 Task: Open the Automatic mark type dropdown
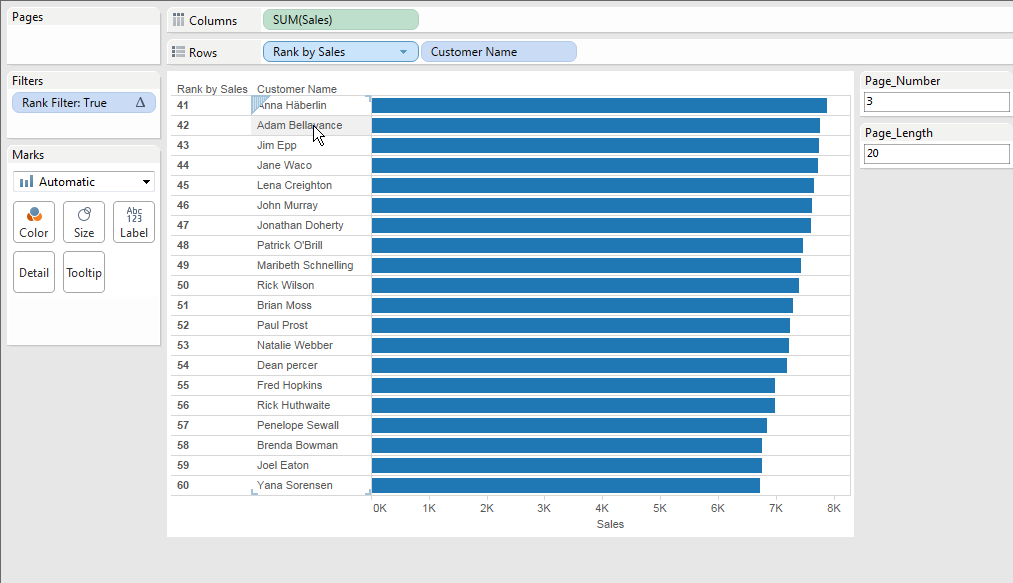[x=84, y=182]
